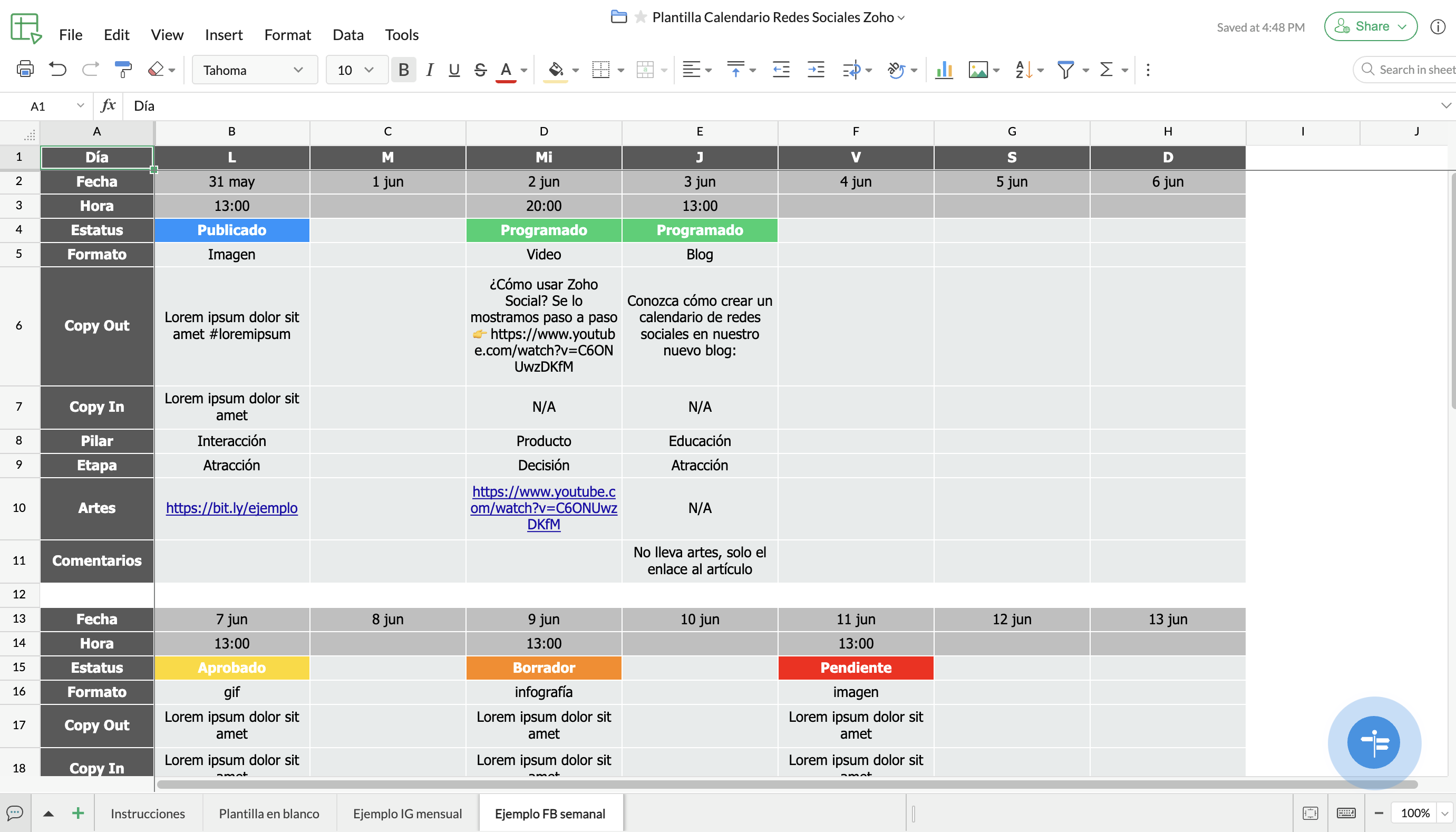Select the Paint Format tool
The height and width of the screenshot is (832, 1456).
(123, 70)
